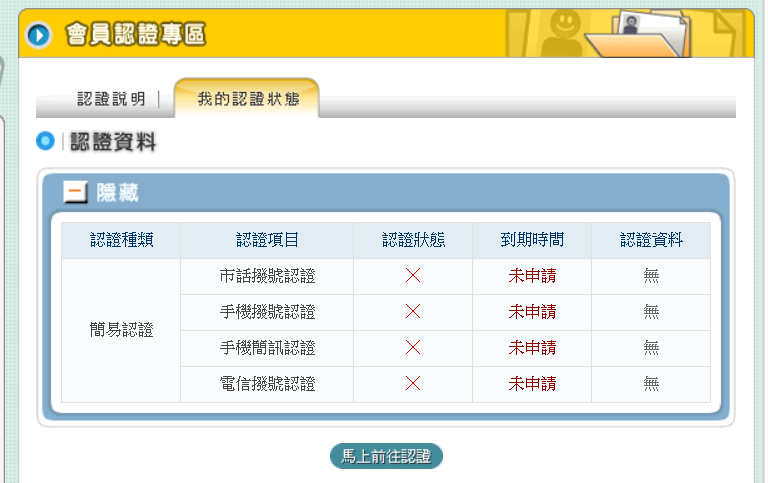Click the red X status for 市話撥號認證

(413, 276)
